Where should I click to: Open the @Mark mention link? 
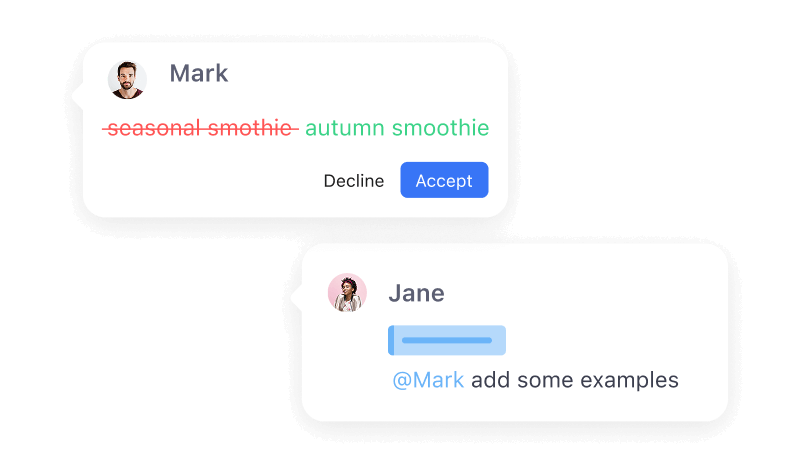coord(428,380)
